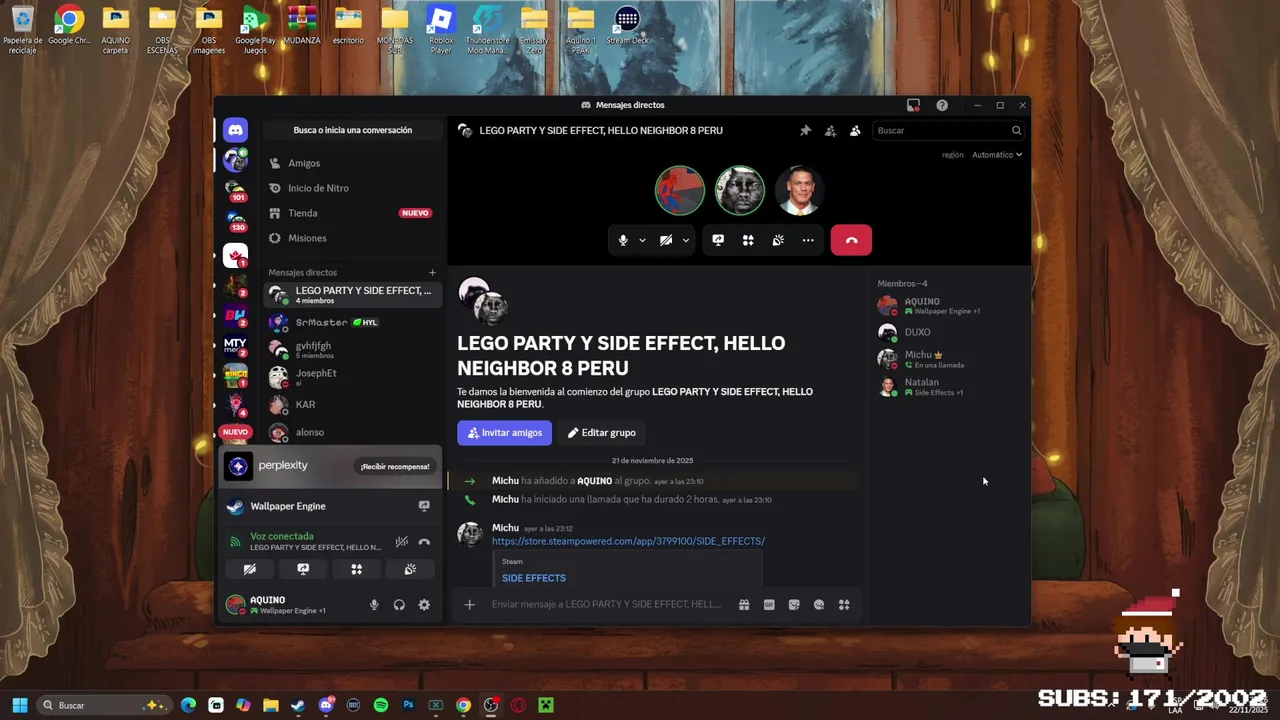Open pinned messages in the group header
1280x720 pixels.
(x=805, y=131)
